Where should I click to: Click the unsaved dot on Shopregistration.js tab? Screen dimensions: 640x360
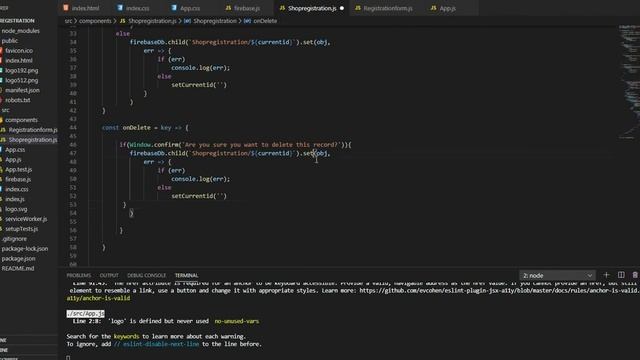[342, 8]
